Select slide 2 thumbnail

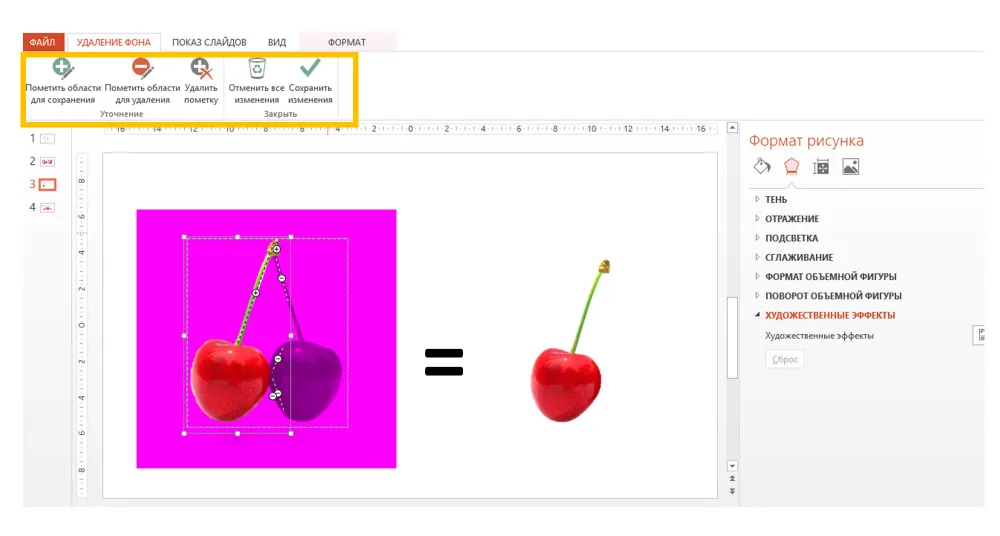pos(47,161)
